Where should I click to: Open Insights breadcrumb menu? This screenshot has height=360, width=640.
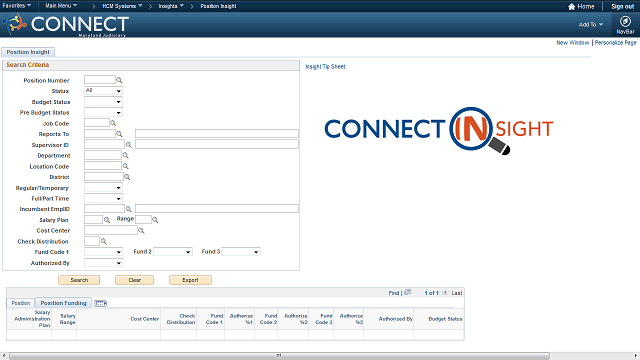[x=171, y=6]
